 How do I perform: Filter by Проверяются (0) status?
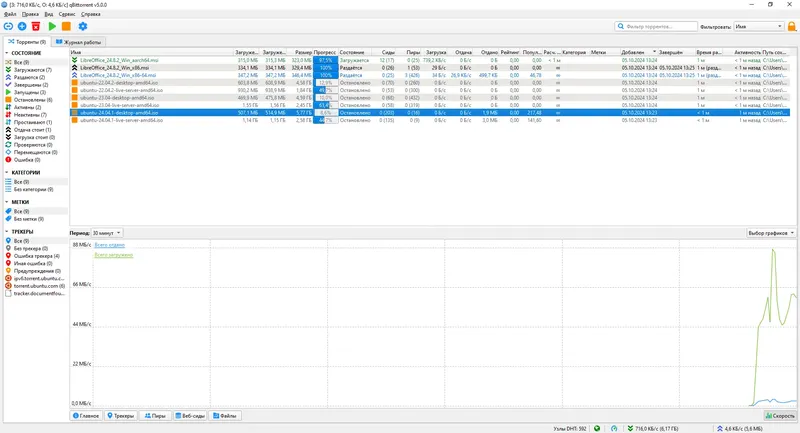pyautogui.click(x=33, y=145)
